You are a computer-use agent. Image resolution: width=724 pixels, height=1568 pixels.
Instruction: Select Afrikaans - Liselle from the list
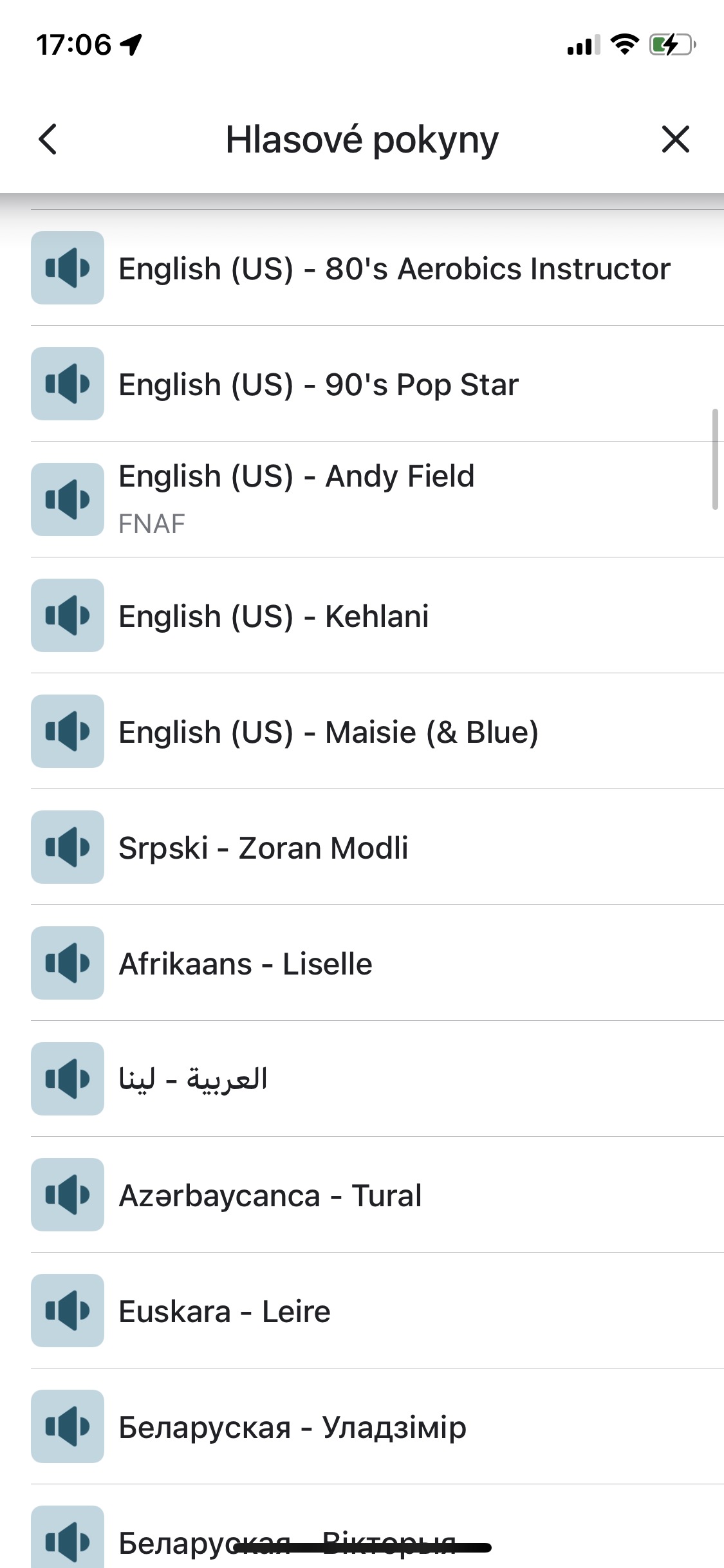245,964
